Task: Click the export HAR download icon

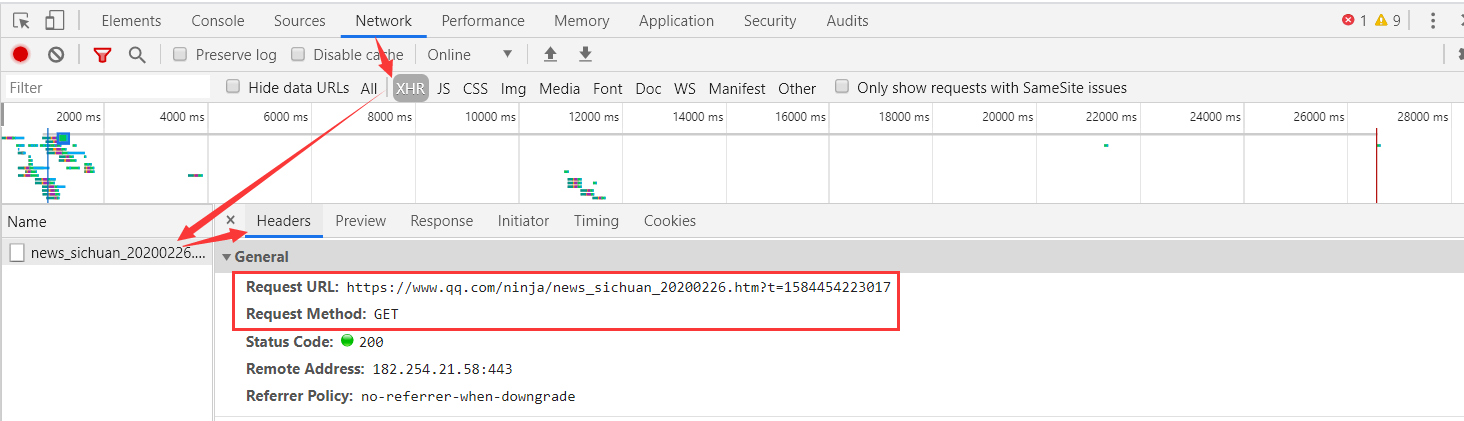Action: pyautogui.click(x=586, y=55)
